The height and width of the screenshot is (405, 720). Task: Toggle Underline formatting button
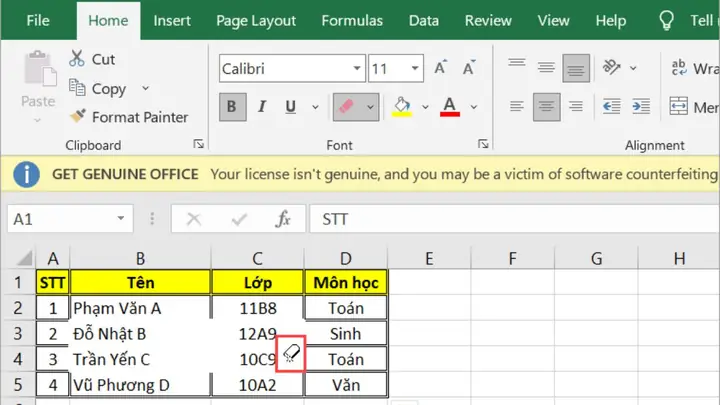point(290,107)
